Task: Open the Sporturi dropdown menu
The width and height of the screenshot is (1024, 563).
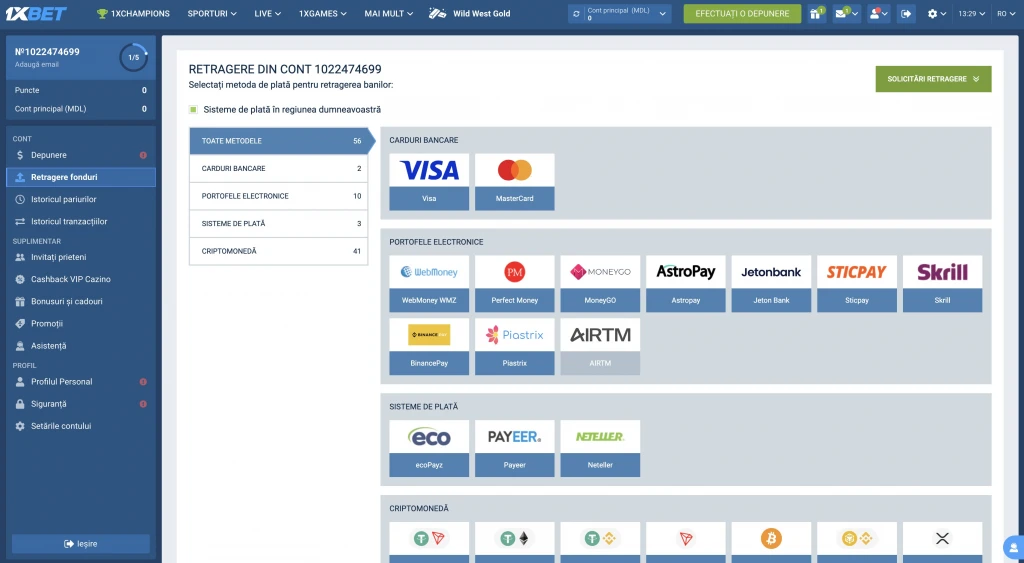Action: (212, 14)
